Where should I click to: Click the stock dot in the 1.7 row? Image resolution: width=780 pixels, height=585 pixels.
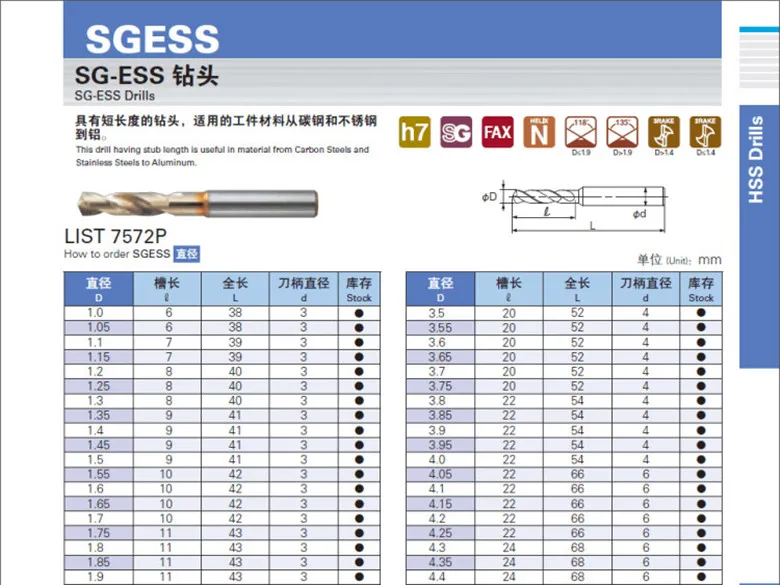359,518
